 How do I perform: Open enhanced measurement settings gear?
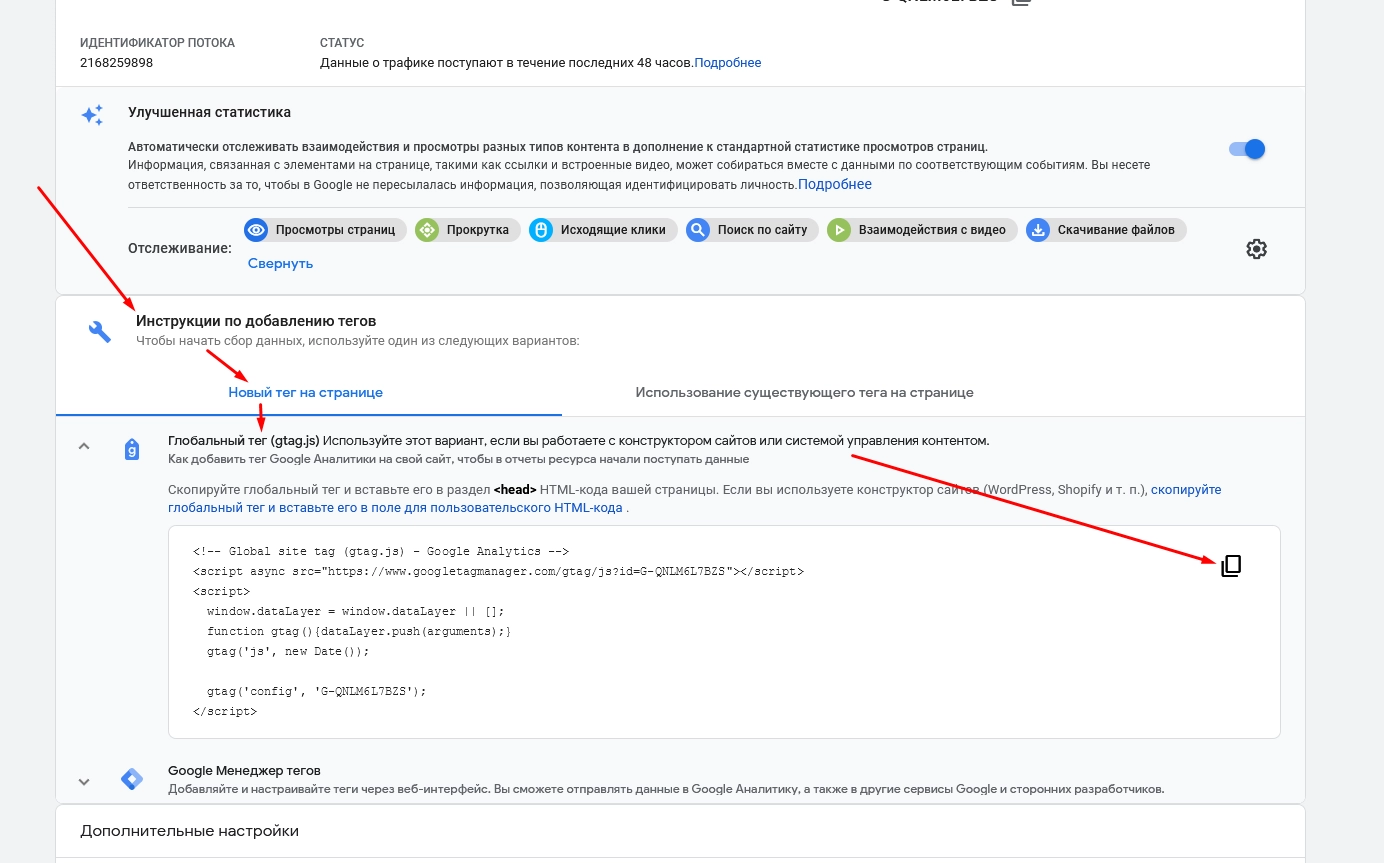(x=1257, y=249)
